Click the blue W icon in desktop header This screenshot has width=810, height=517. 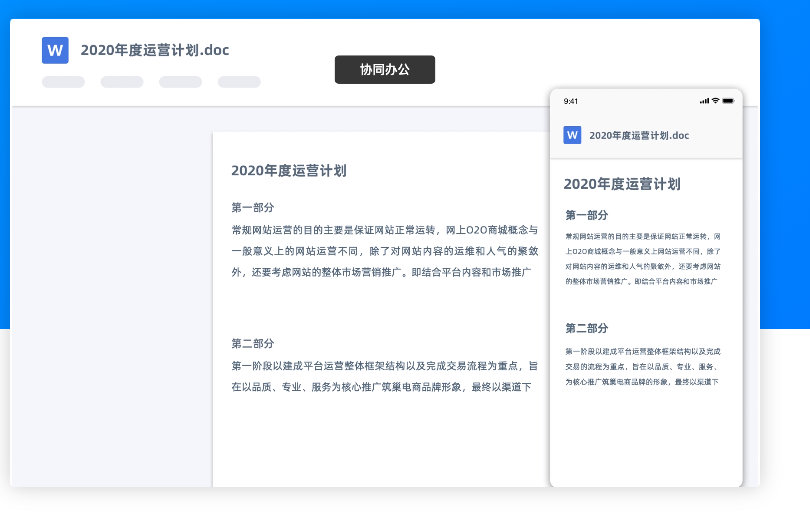click(x=55, y=50)
